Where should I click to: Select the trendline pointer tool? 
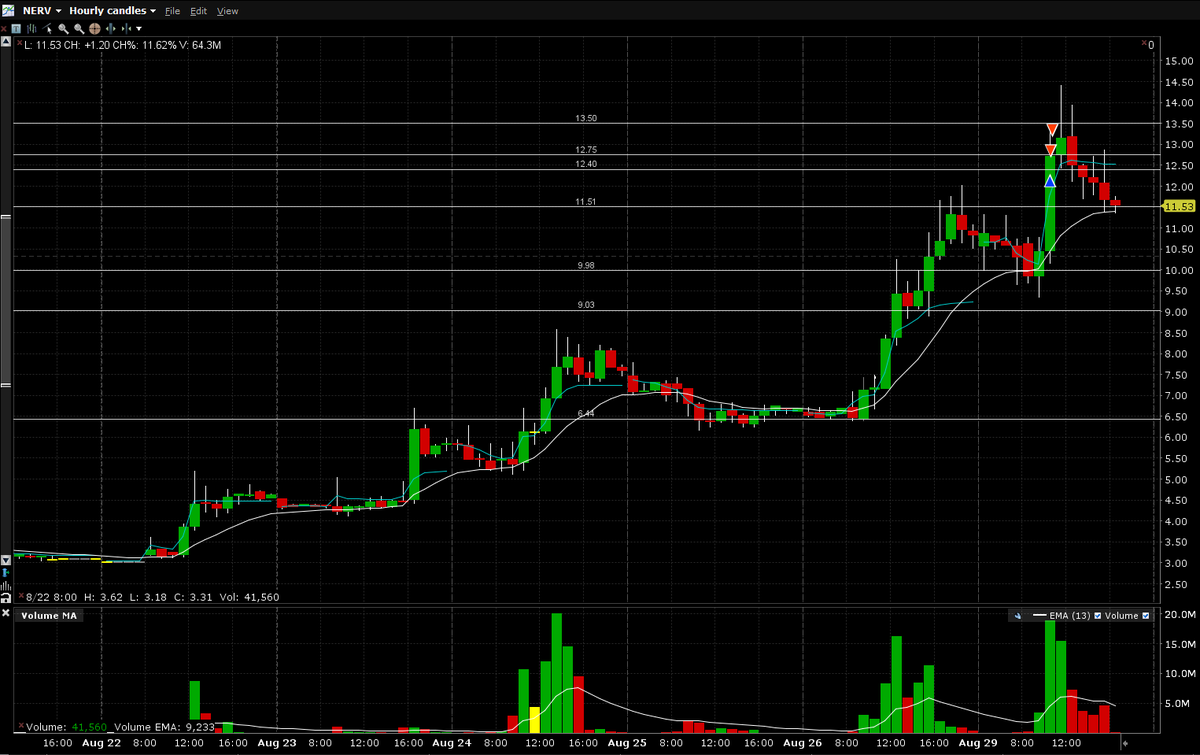tap(47, 29)
